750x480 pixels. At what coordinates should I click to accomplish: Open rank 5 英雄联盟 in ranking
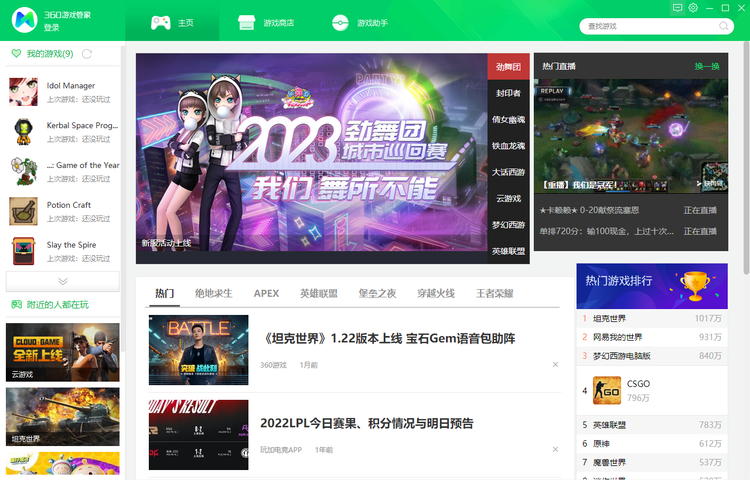pos(652,425)
